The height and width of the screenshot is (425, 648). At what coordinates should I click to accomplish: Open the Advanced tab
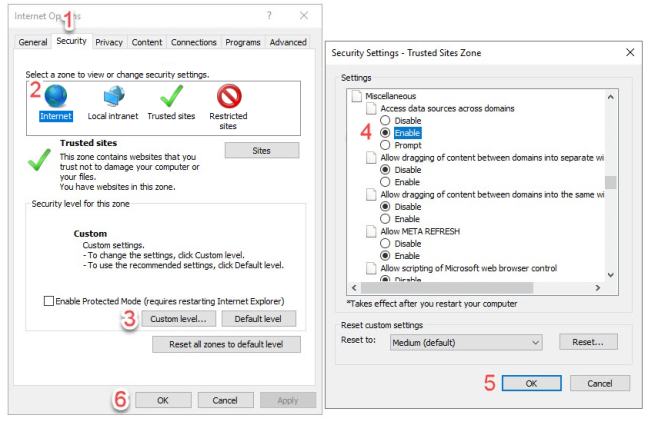pyautogui.click(x=288, y=42)
